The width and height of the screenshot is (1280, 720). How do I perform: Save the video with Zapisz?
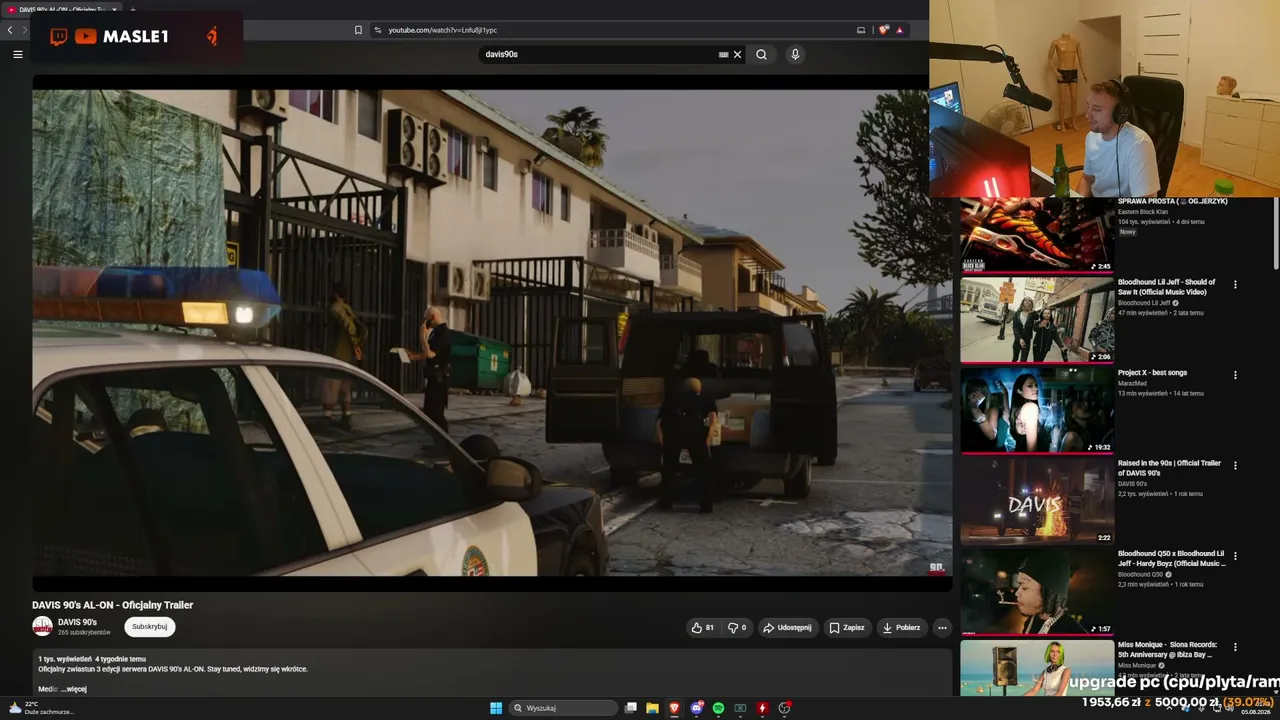[x=847, y=628]
